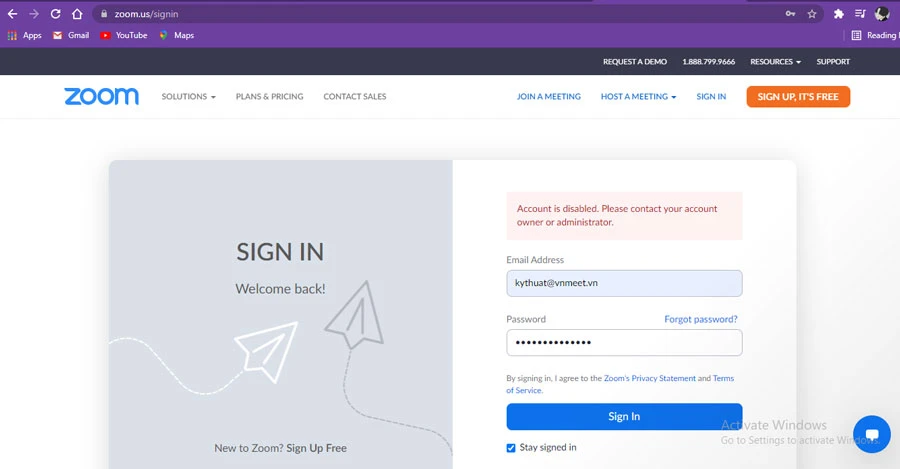900x469 pixels.
Task: Expand the Solutions dropdown
Action: tap(188, 97)
